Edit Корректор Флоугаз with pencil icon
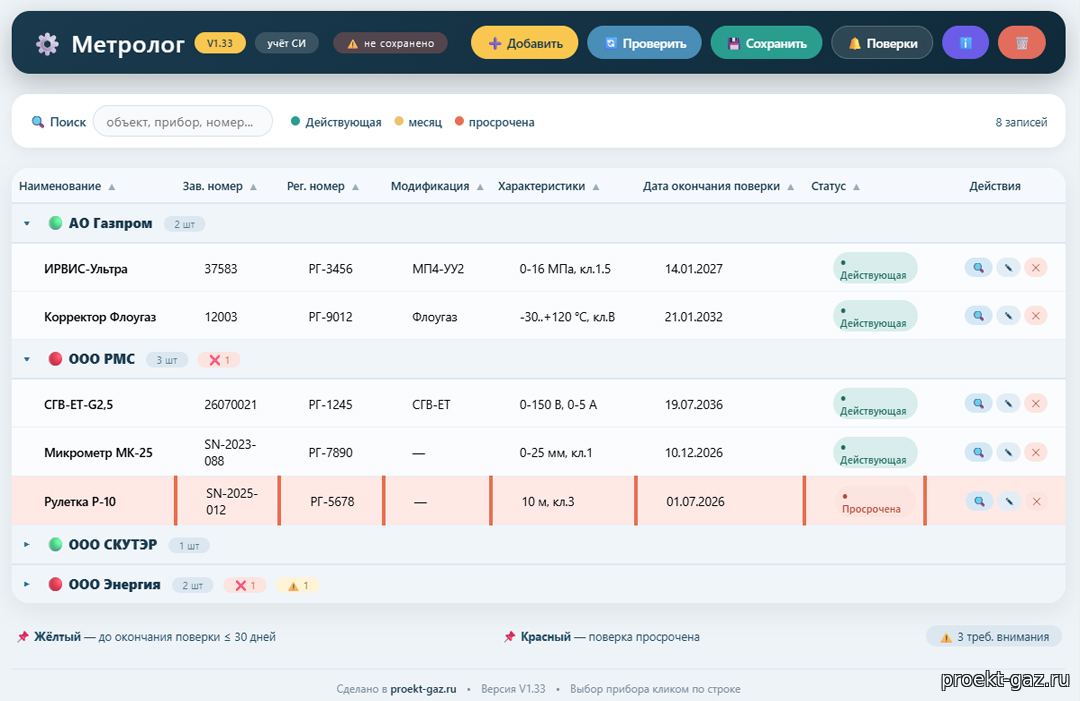1080x701 pixels. click(x=1008, y=316)
